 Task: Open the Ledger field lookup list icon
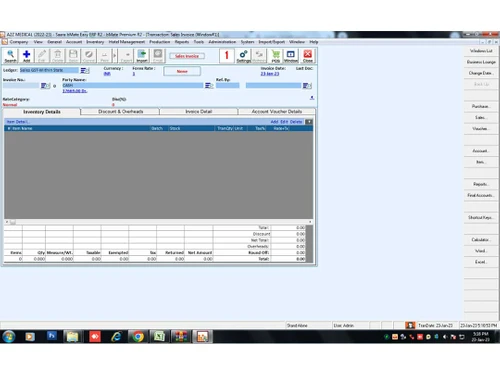tap(85, 70)
